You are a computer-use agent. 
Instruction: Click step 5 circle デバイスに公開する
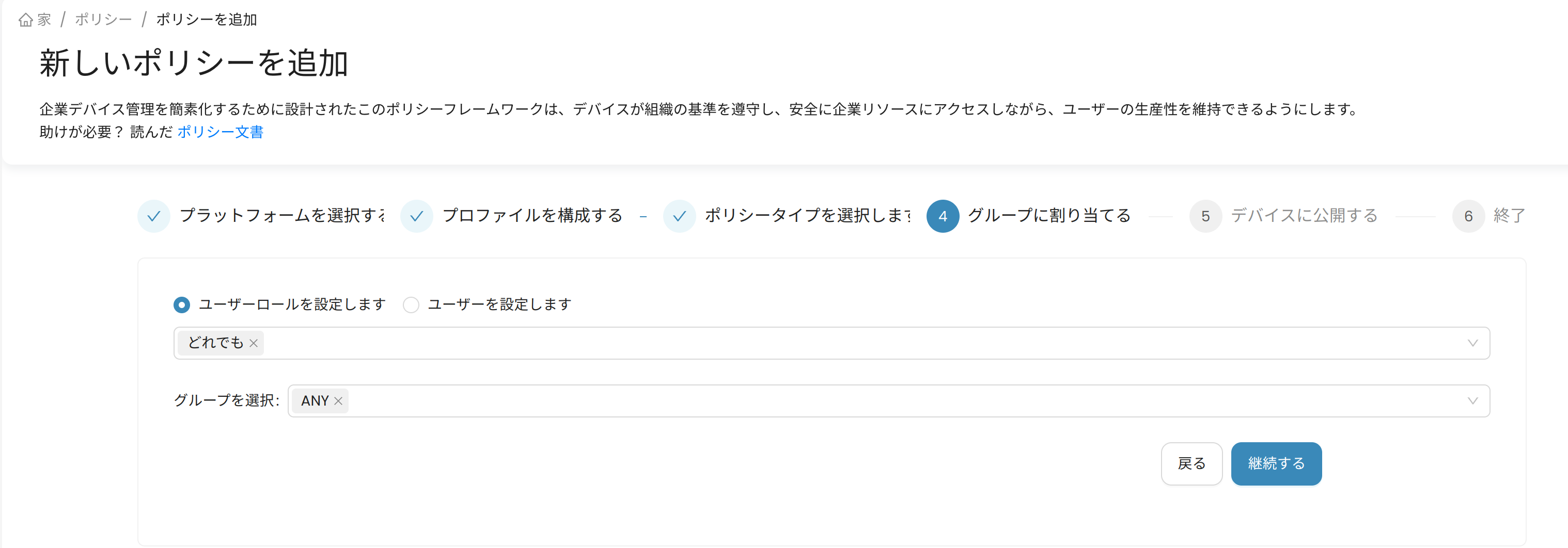pos(1205,216)
